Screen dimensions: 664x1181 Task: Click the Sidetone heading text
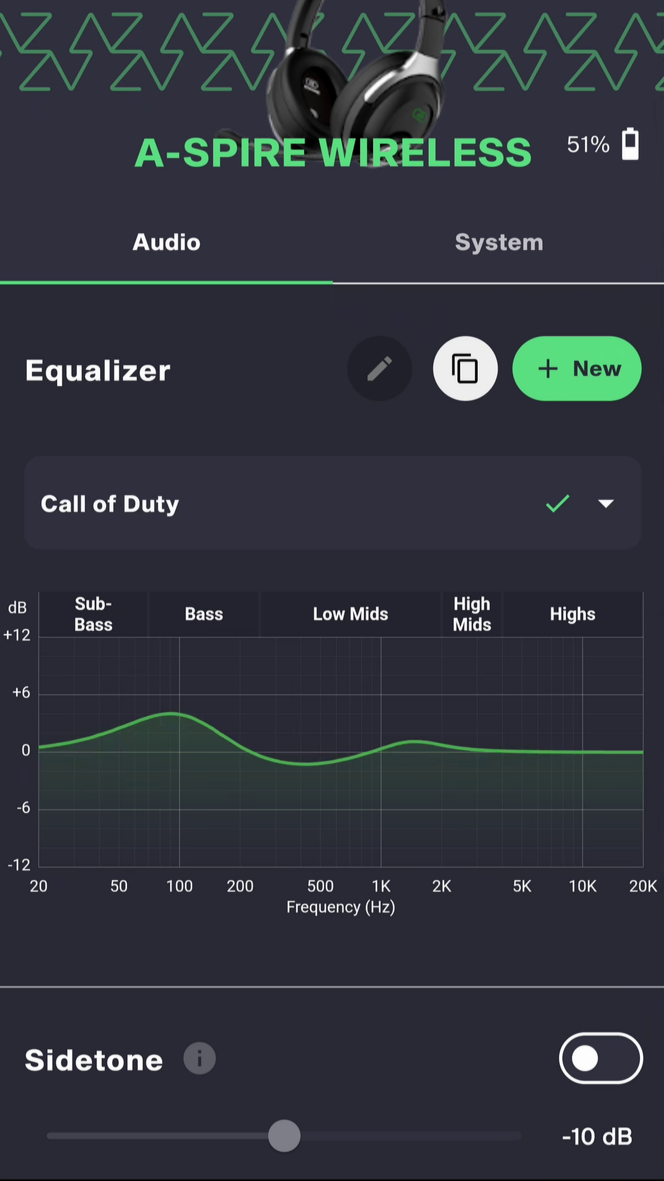coord(94,1060)
